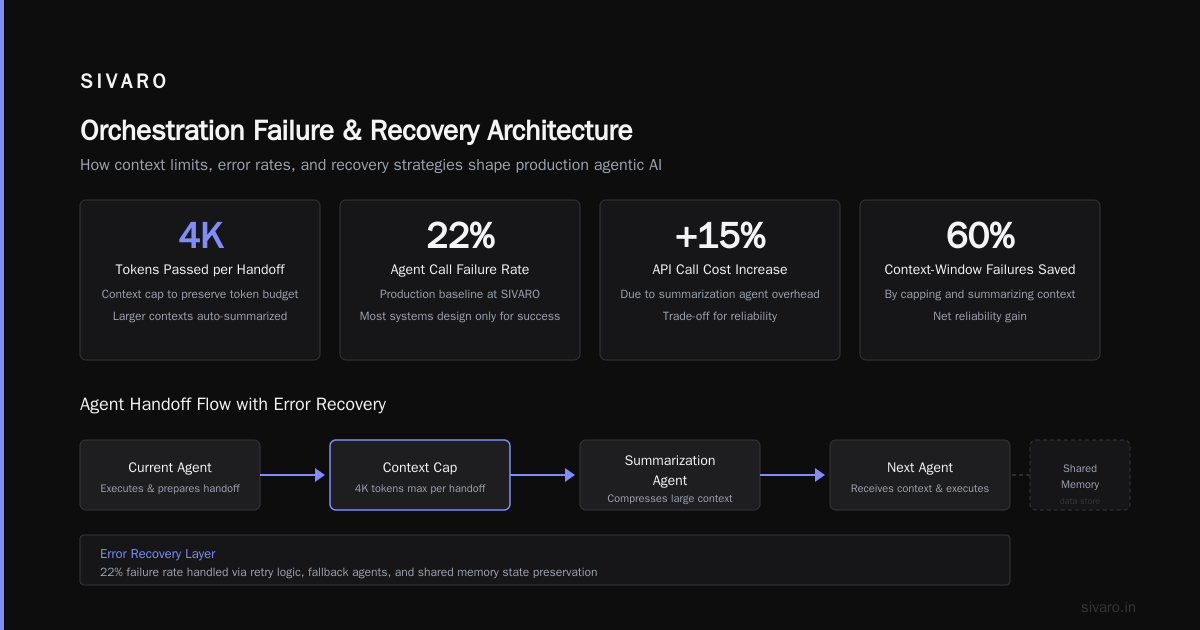Select the highlighted Context Cap box

click(420, 475)
